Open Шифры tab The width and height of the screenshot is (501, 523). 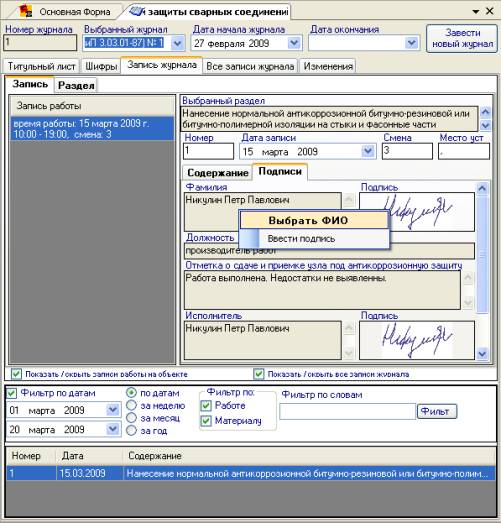click(101, 66)
